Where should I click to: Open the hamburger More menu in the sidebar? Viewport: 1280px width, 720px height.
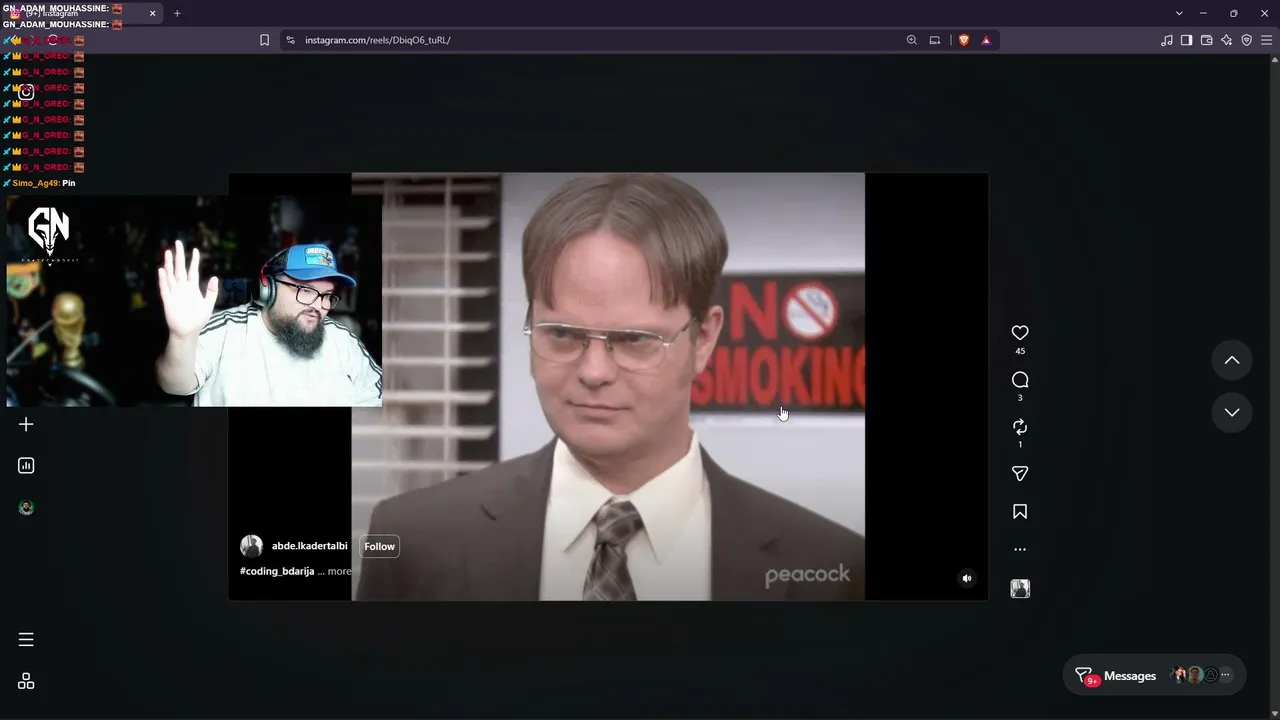[26, 640]
